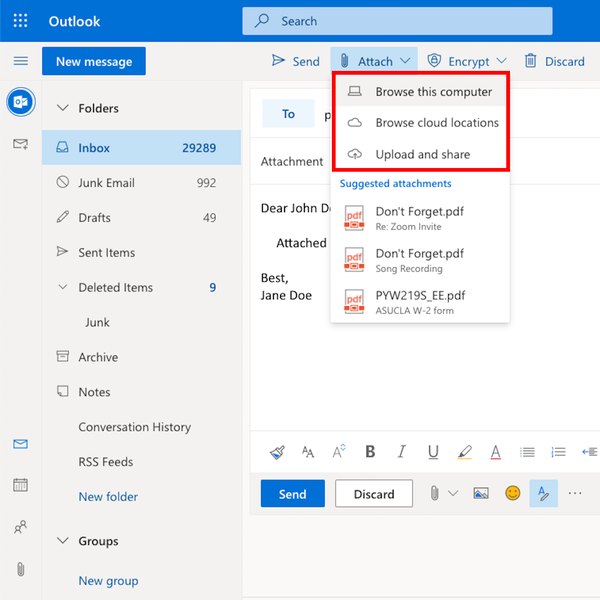600x600 pixels.
Task: Click the new mail envelope icon in left rail
Action: pos(20,144)
